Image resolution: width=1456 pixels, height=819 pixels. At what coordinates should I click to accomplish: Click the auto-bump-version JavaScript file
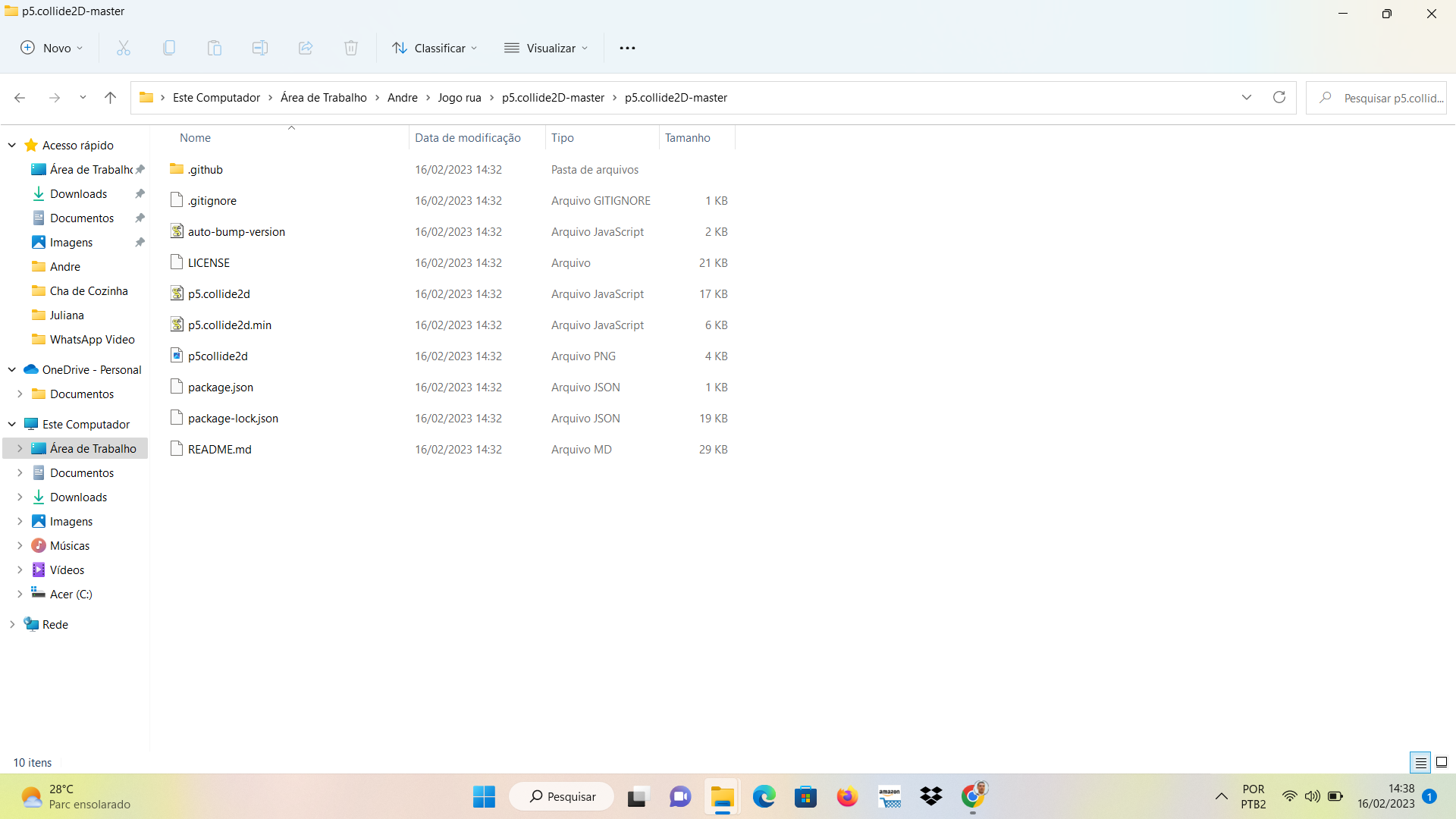tap(236, 231)
